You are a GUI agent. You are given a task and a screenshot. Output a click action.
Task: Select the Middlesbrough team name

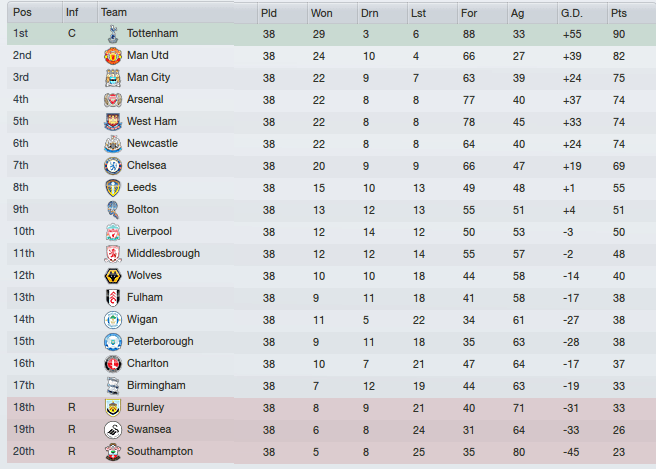coord(163,254)
